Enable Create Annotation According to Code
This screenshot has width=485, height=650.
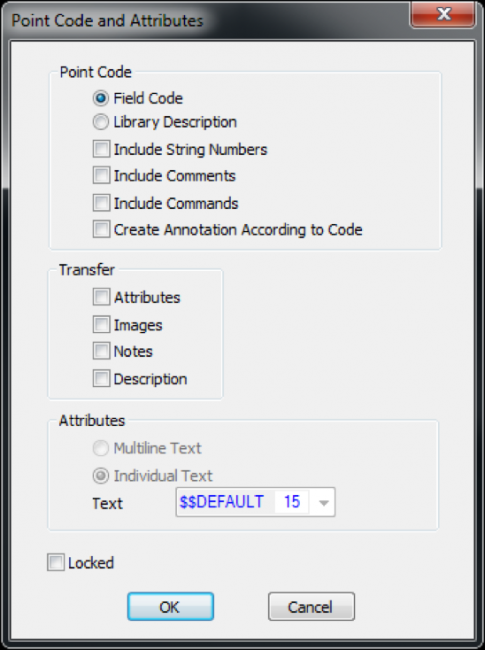(101, 229)
